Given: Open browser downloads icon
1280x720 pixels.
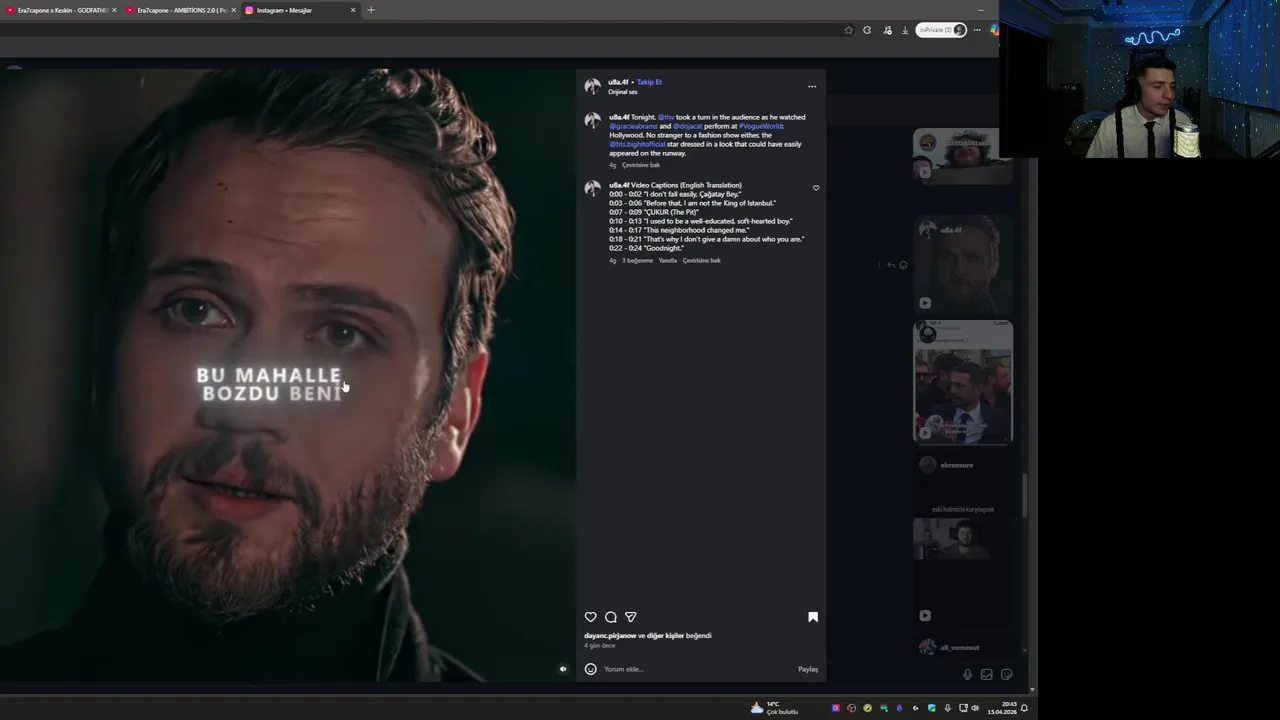Looking at the screenshot, I should coord(905,30).
